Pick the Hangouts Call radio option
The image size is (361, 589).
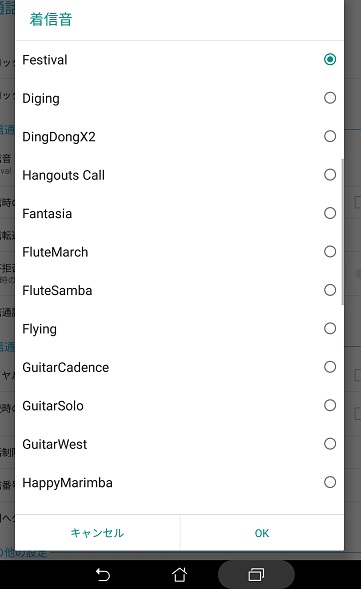330,175
